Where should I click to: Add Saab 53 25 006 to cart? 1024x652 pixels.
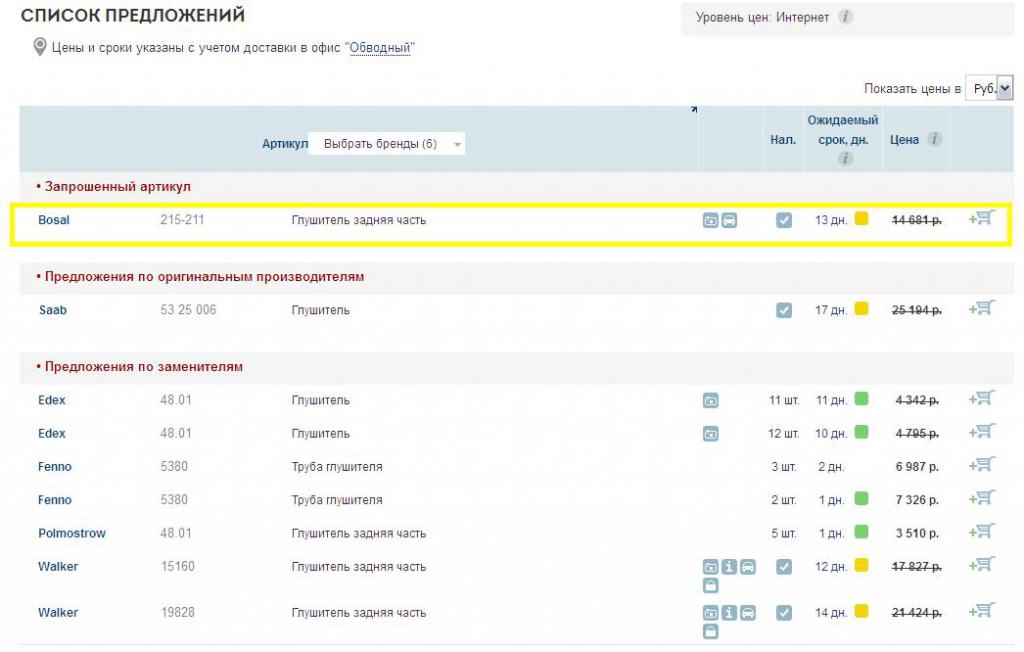982,309
